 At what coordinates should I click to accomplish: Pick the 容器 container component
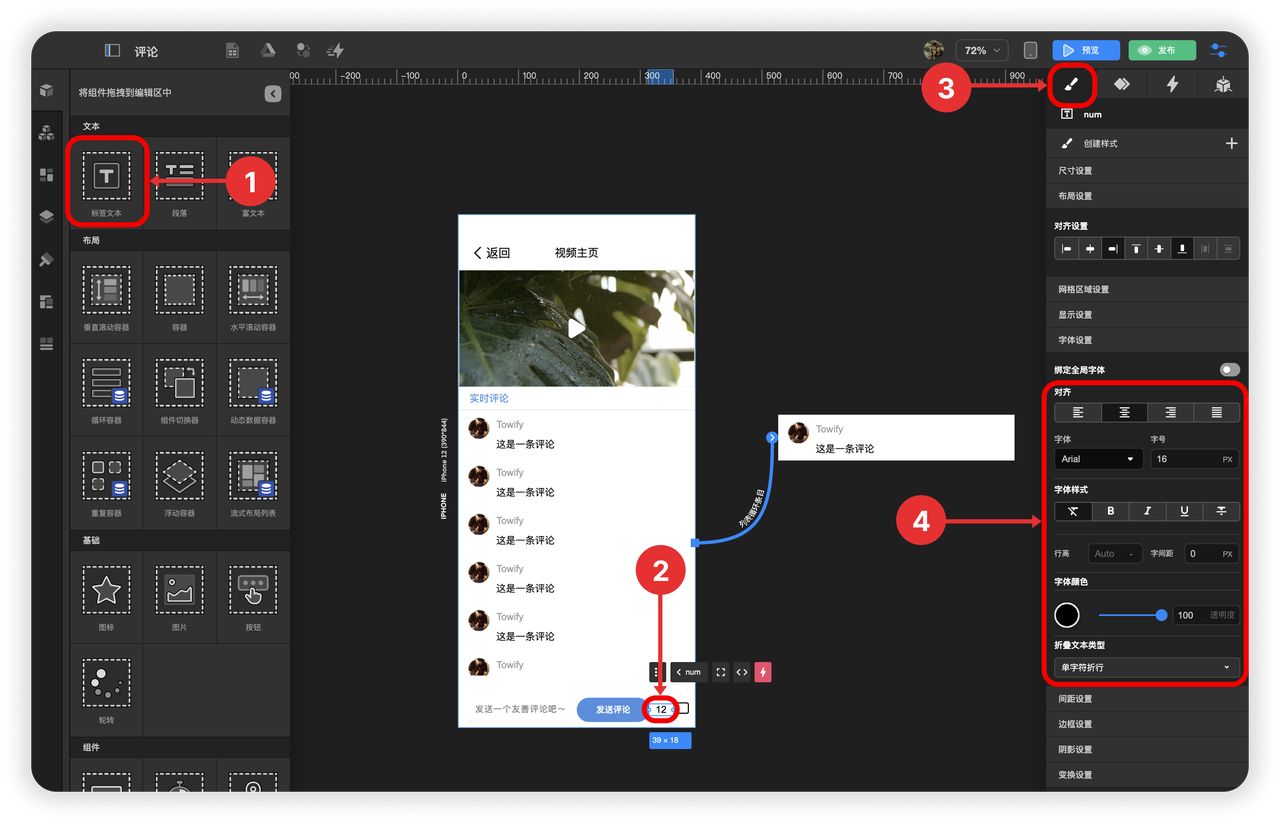pos(179,297)
